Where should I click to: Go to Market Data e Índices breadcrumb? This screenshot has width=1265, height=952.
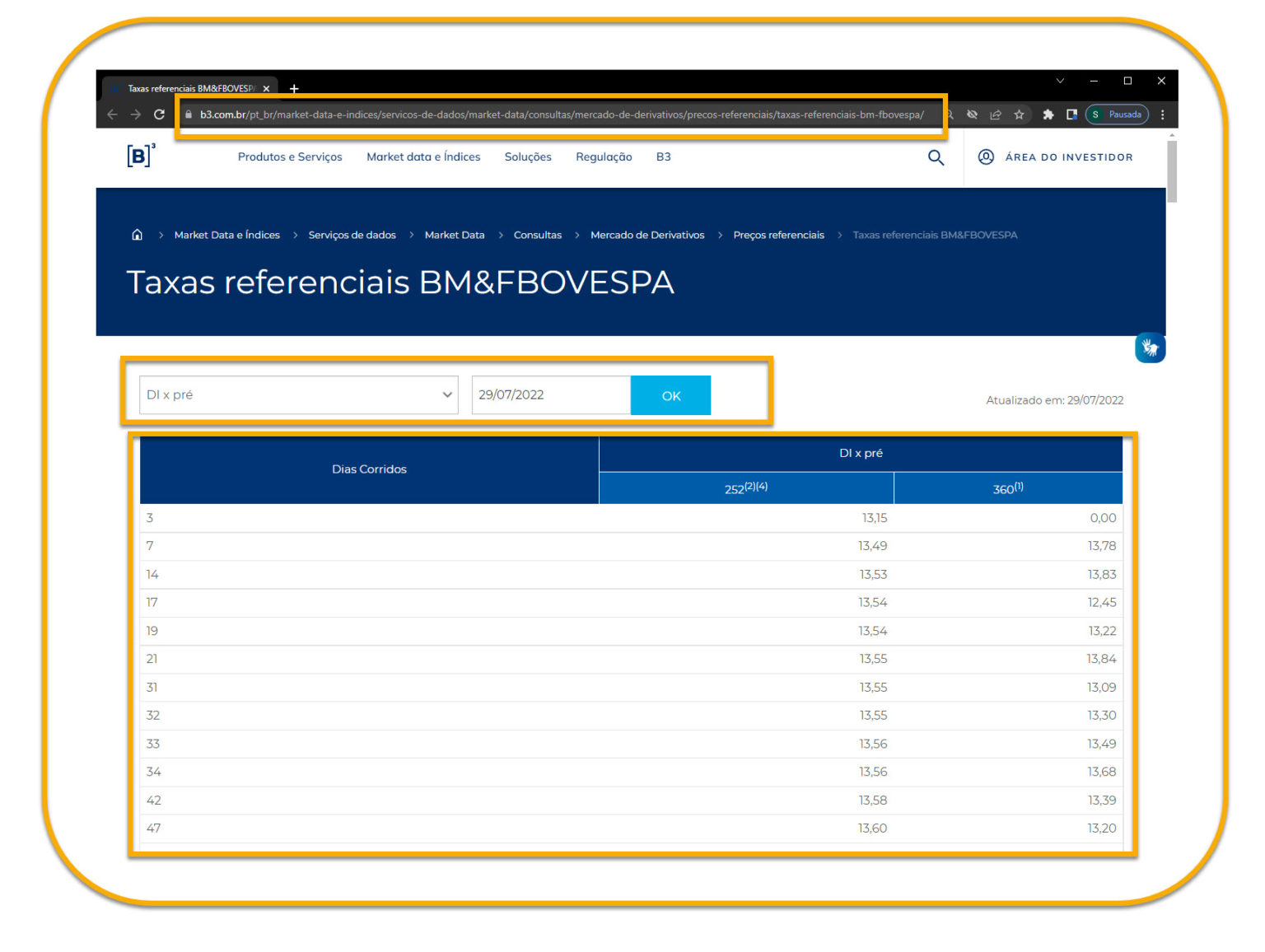point(226,235)
